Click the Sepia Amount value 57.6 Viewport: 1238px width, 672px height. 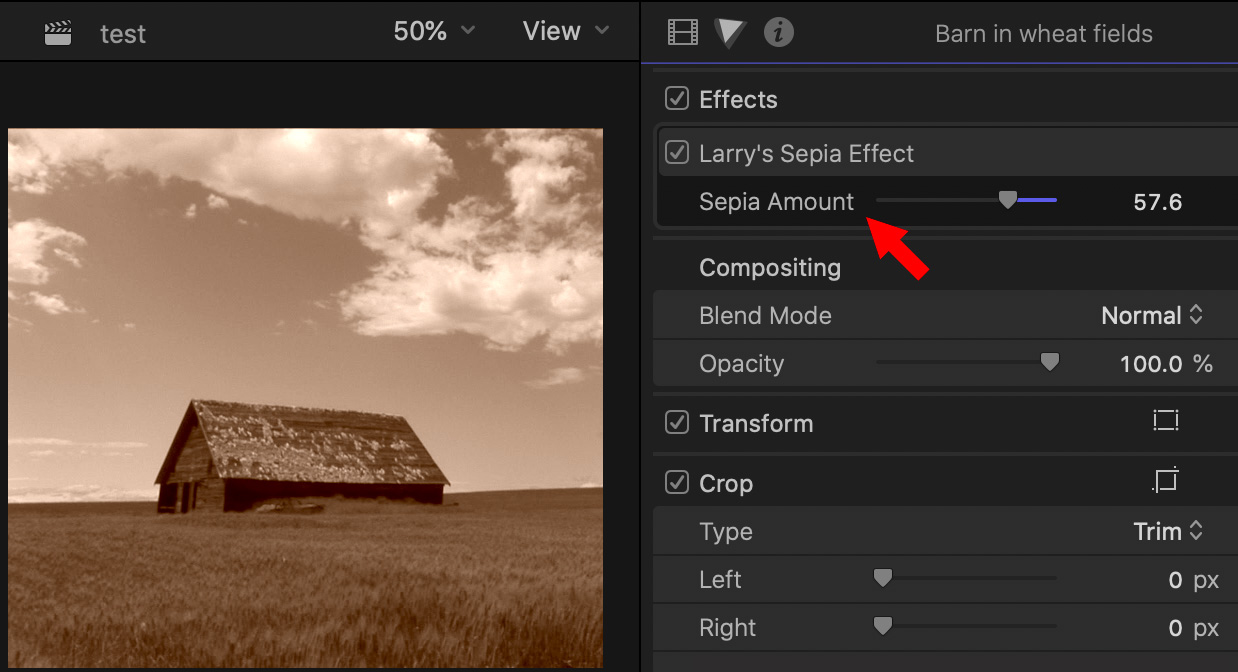tap(1157, 203)
